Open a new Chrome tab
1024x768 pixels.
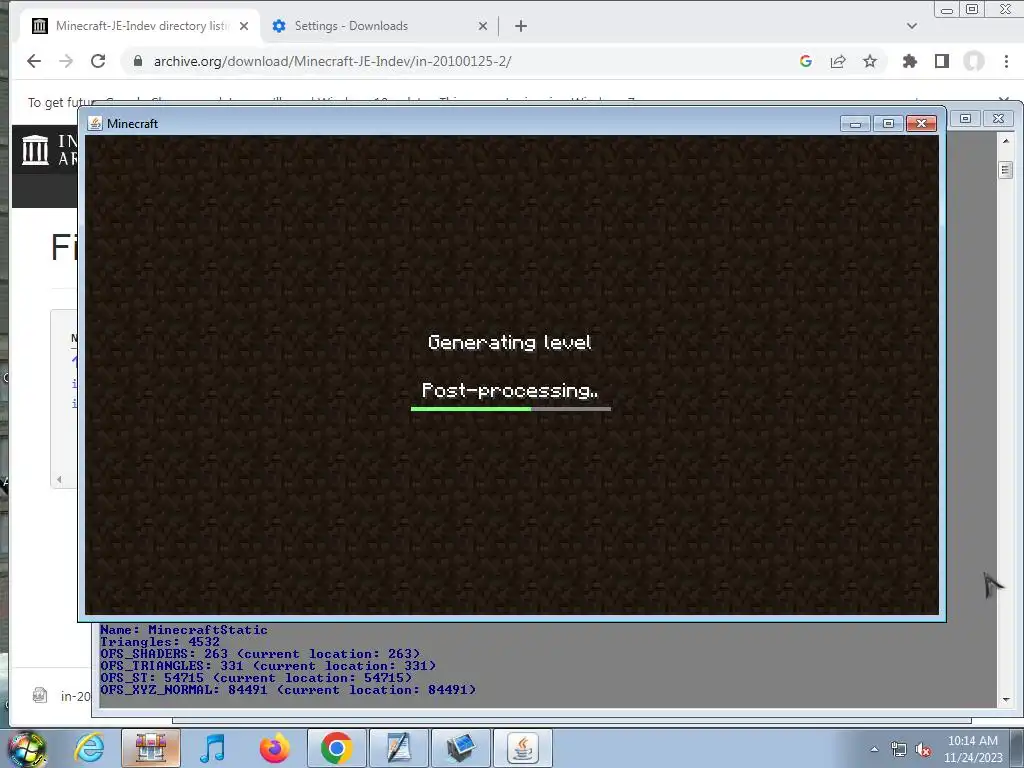click(x=520, y=26)
